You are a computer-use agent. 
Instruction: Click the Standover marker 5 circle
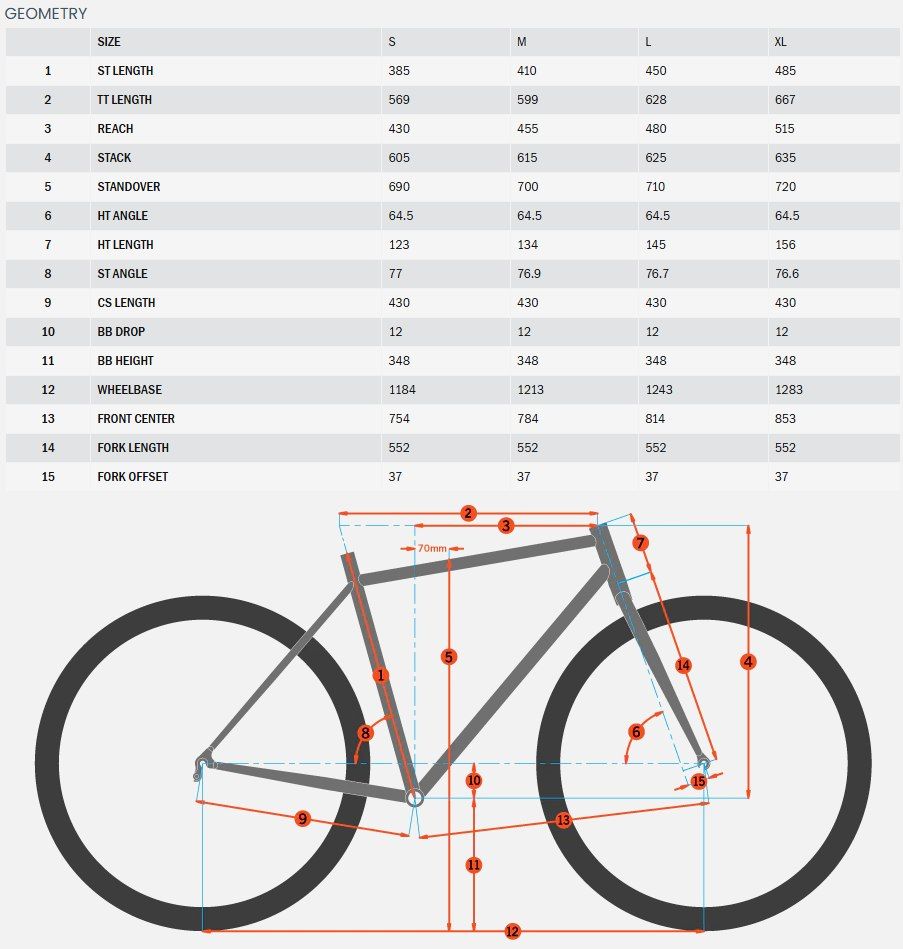(x=448, y=657)
